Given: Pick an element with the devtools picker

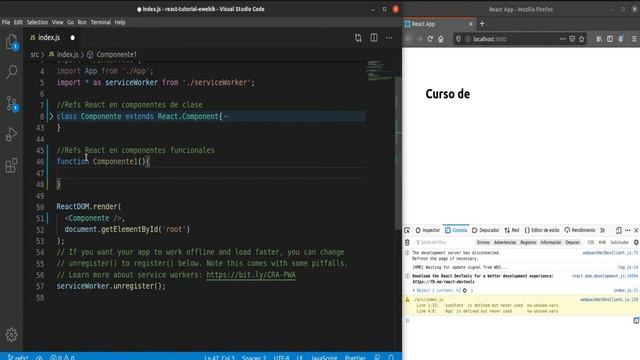Looking at the screenshot, I should [407, 230].
